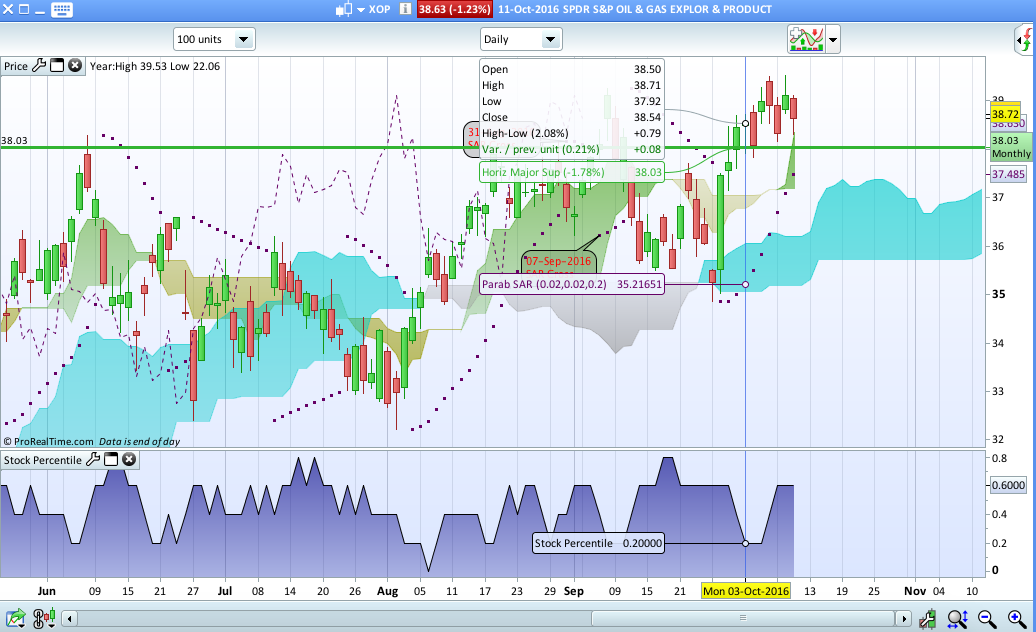This screenshot has height=632, width=1036.
Task: Click the Close 38.54 tooltip row
Action: (572, 117)
